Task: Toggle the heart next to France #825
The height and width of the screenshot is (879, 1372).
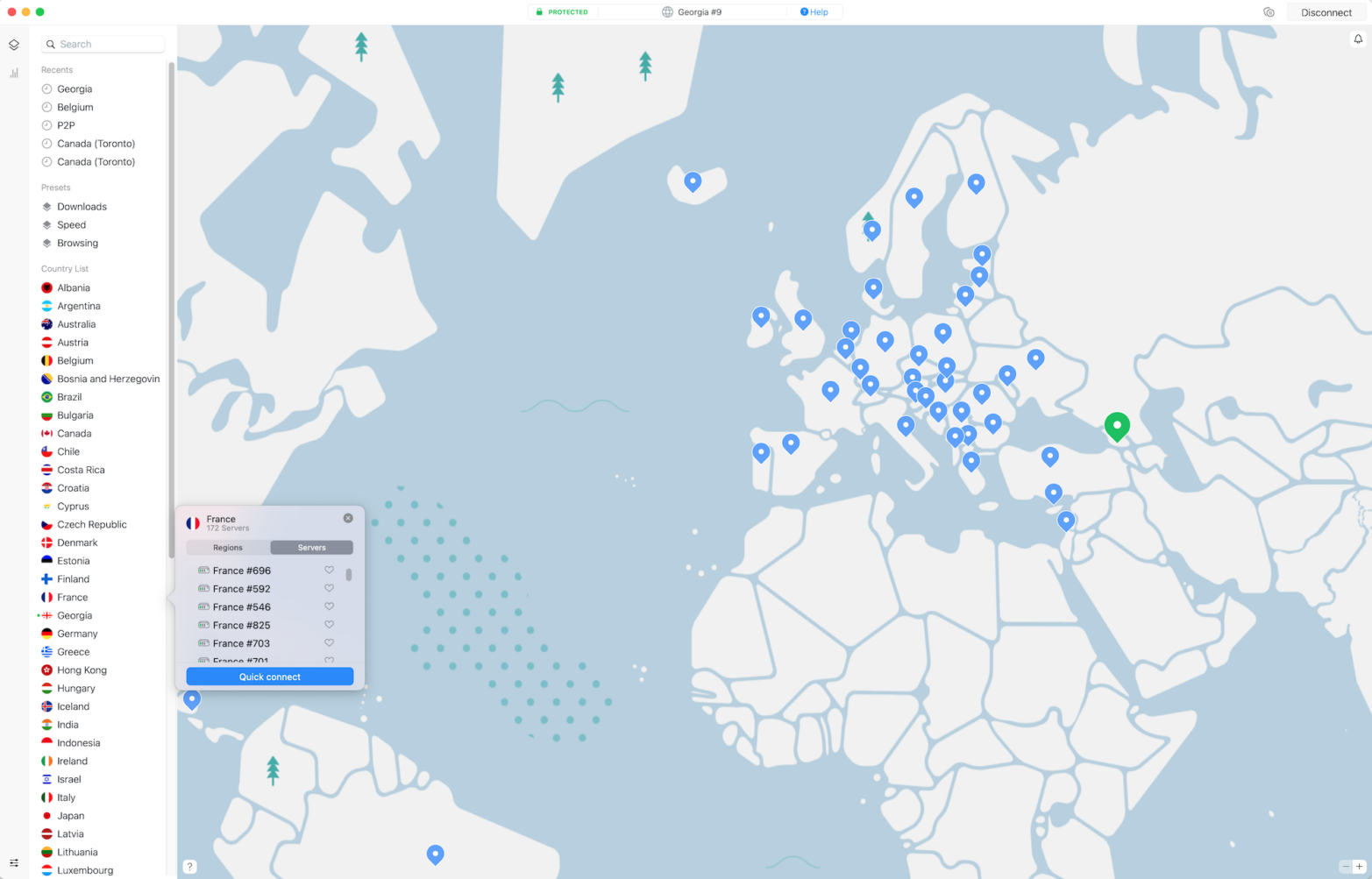Action: [329, 624]
